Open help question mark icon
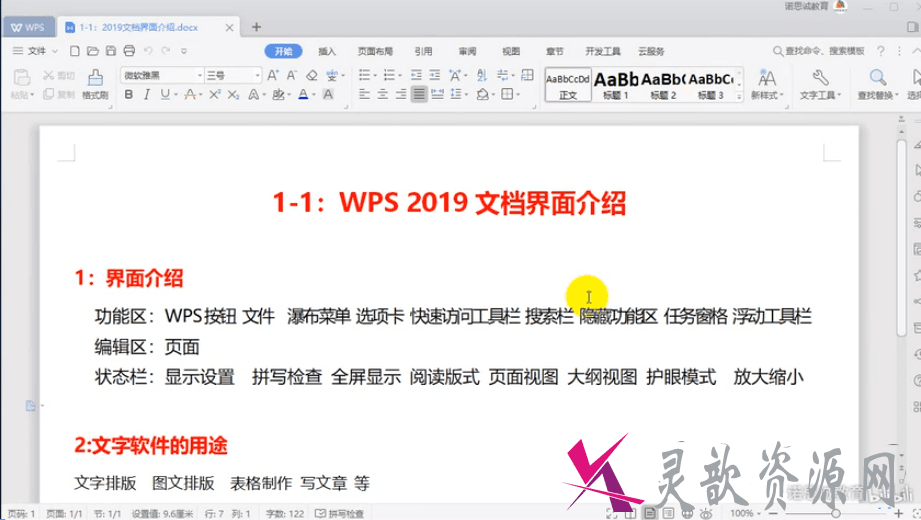Viewport: 921px width, 520px height. [880, 51]
